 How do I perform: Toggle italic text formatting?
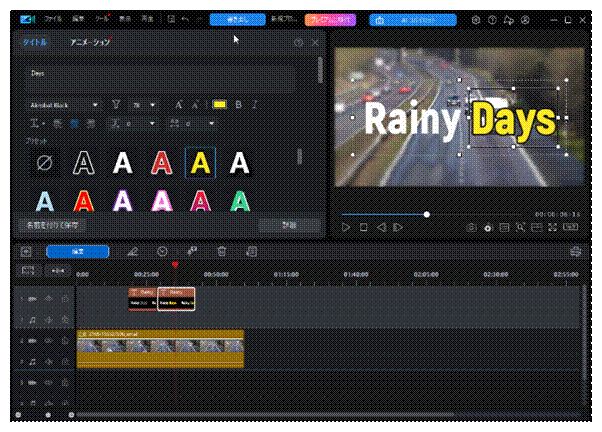253,104
